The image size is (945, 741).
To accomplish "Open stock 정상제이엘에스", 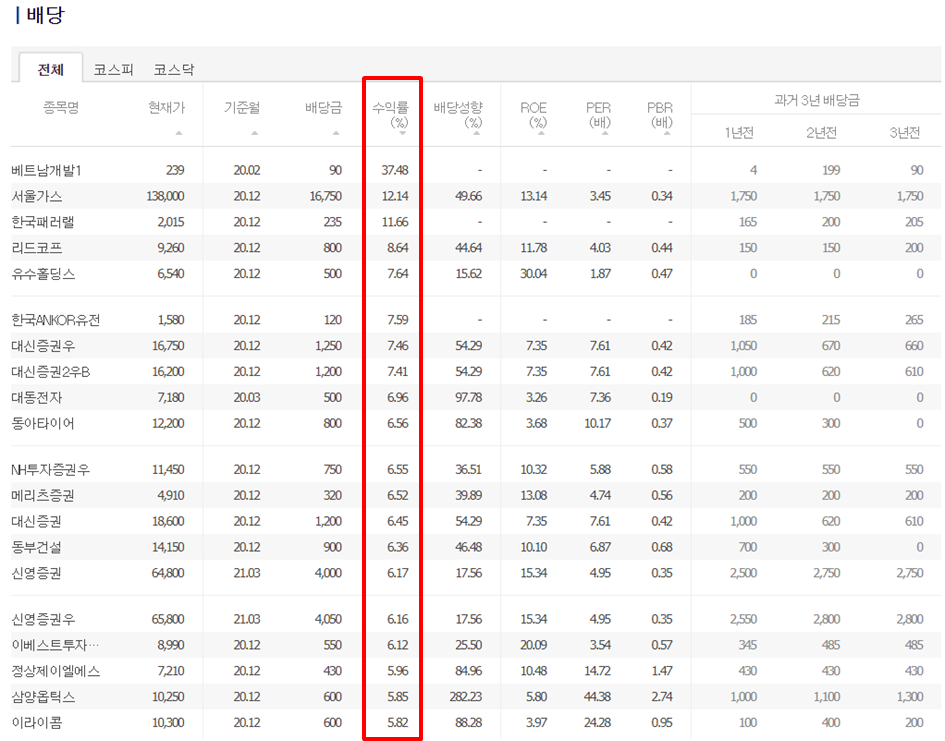I will [55, 671].
